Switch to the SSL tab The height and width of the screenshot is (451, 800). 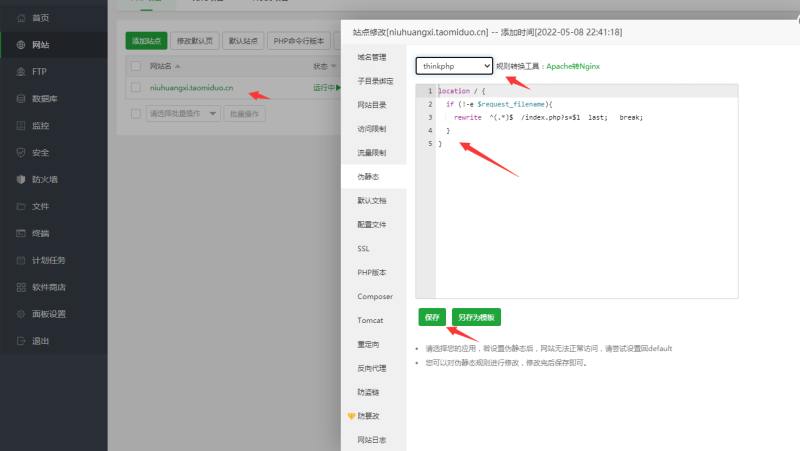point(363,248)
